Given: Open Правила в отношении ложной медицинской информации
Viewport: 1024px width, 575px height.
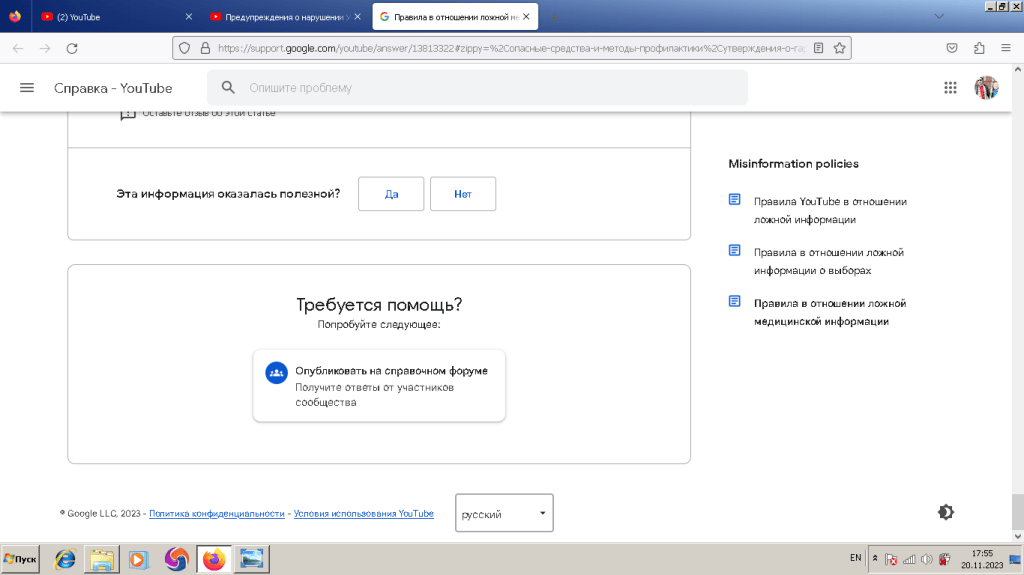Looking at the screenshot, I should (x=829, y=312).
